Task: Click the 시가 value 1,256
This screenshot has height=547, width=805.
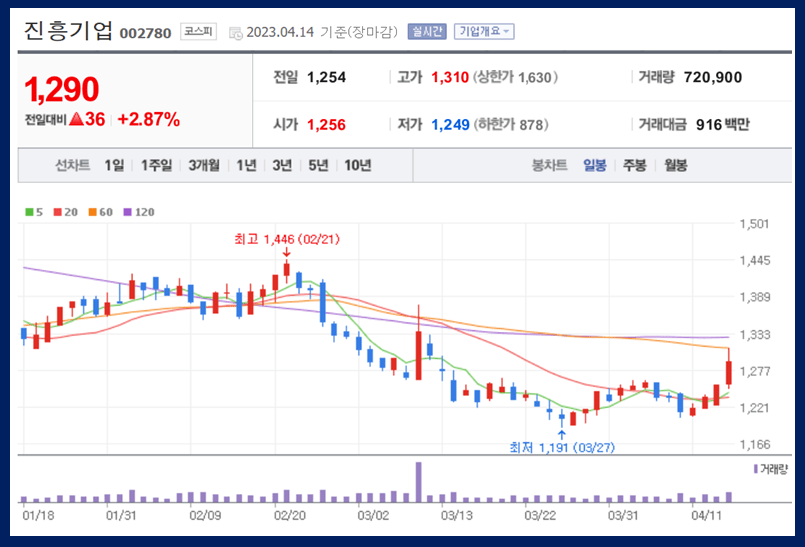Action: (x=327, y=124)
